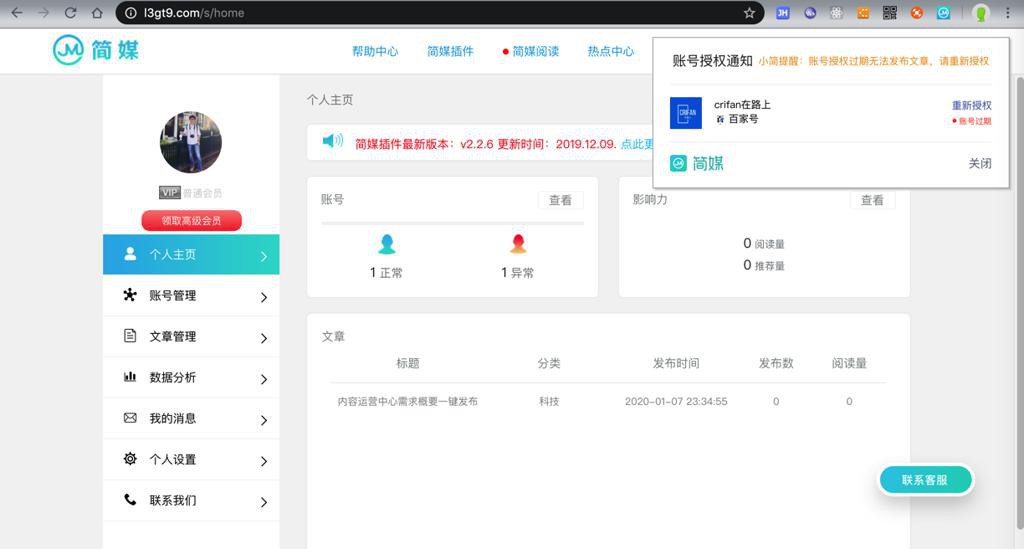Viewport: 1024px width, 549px height.
Task: Expand 我的消息 chevron arrow
Action: click(x=264, y=420)
